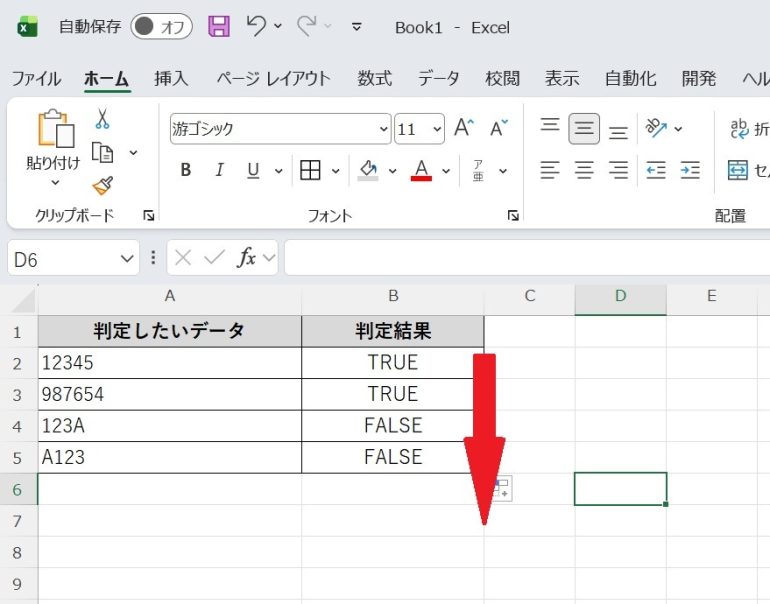Apply red font color
Viewport: 770px width, 604px height.
[421, 170]
